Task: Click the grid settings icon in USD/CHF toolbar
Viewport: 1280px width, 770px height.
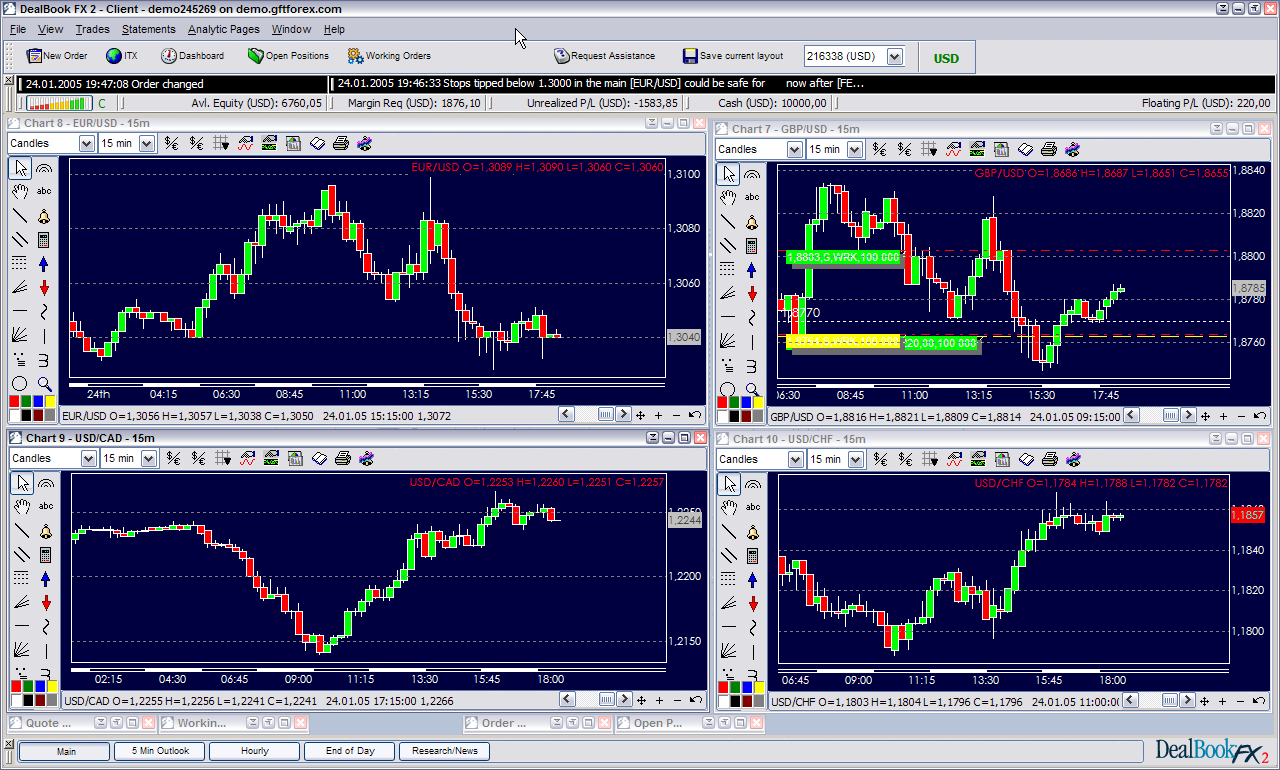Action: point(929,459)
